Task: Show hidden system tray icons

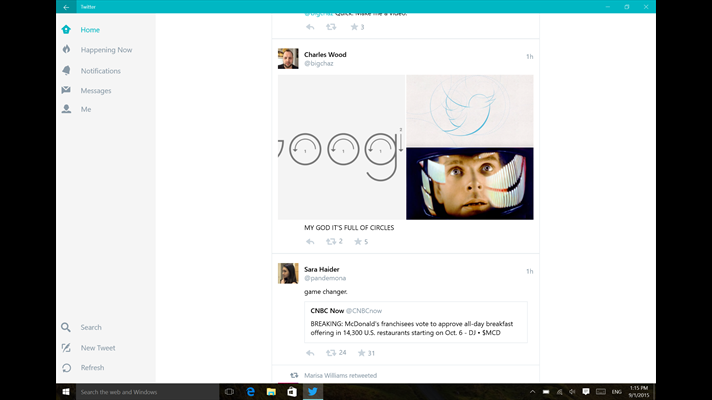Action: pos(532,392)
